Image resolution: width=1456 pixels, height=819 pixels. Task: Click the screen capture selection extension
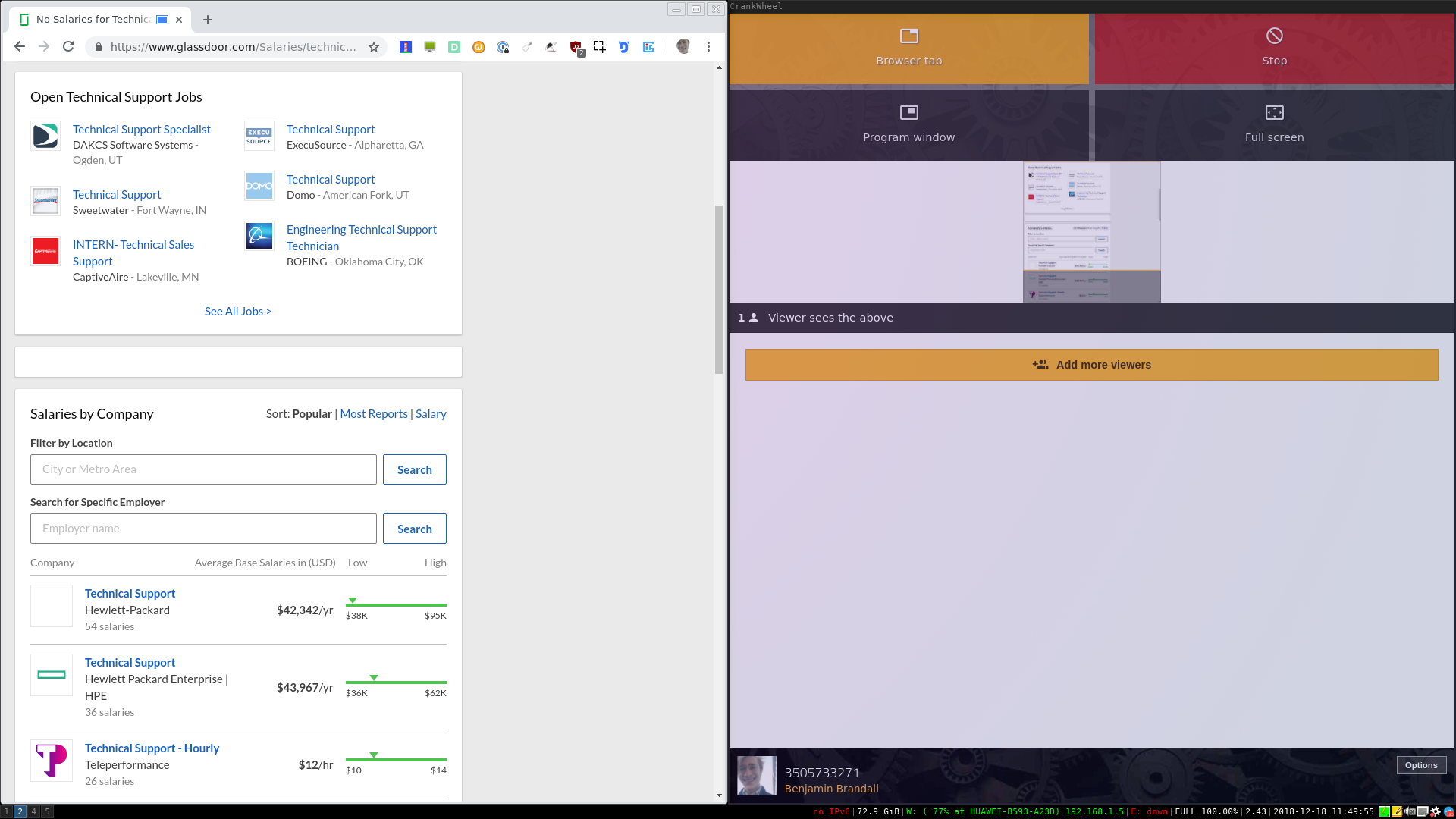pyautogui.click(x=600, y=47)
